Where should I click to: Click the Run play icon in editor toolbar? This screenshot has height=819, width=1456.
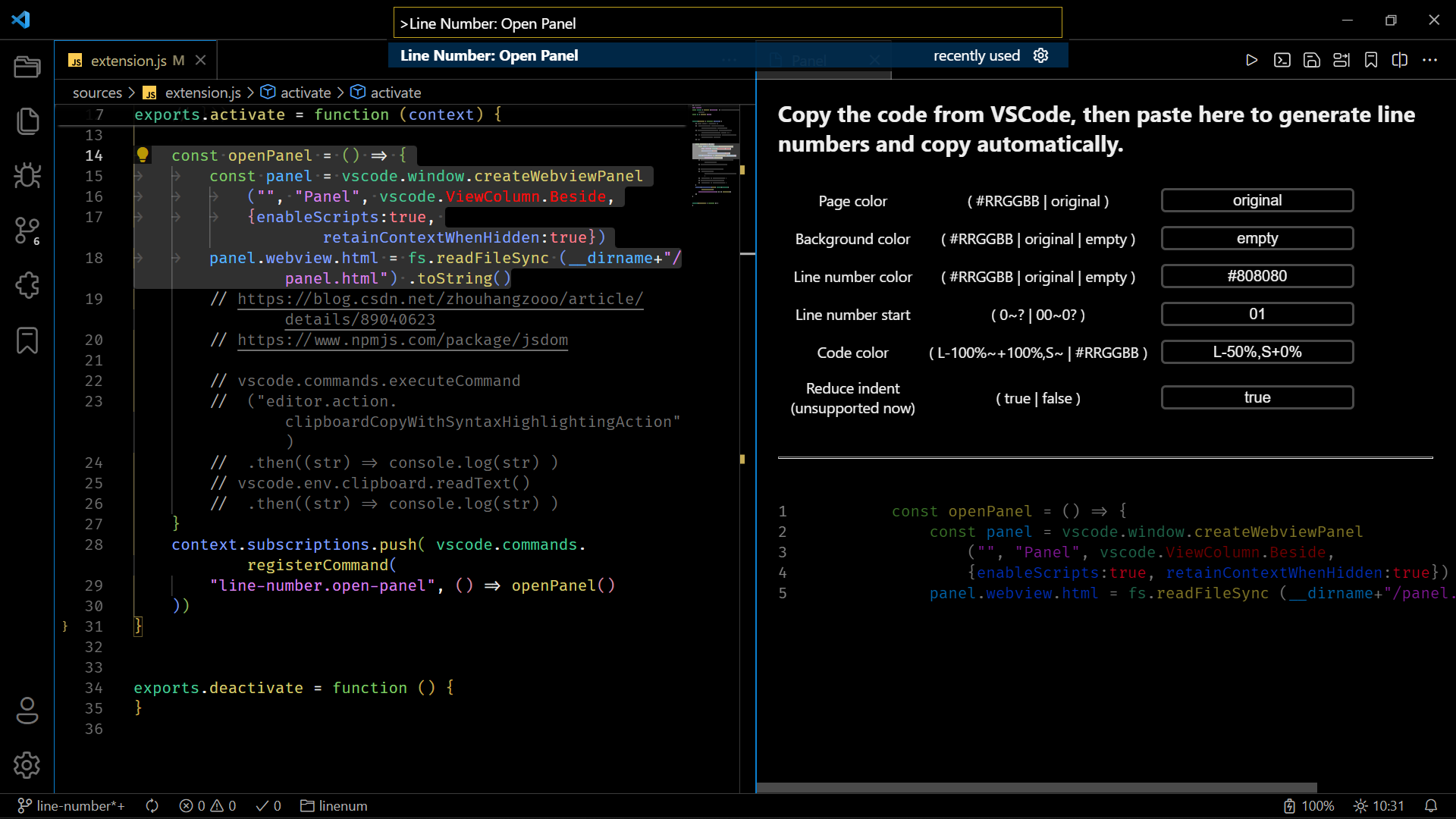1251,61
